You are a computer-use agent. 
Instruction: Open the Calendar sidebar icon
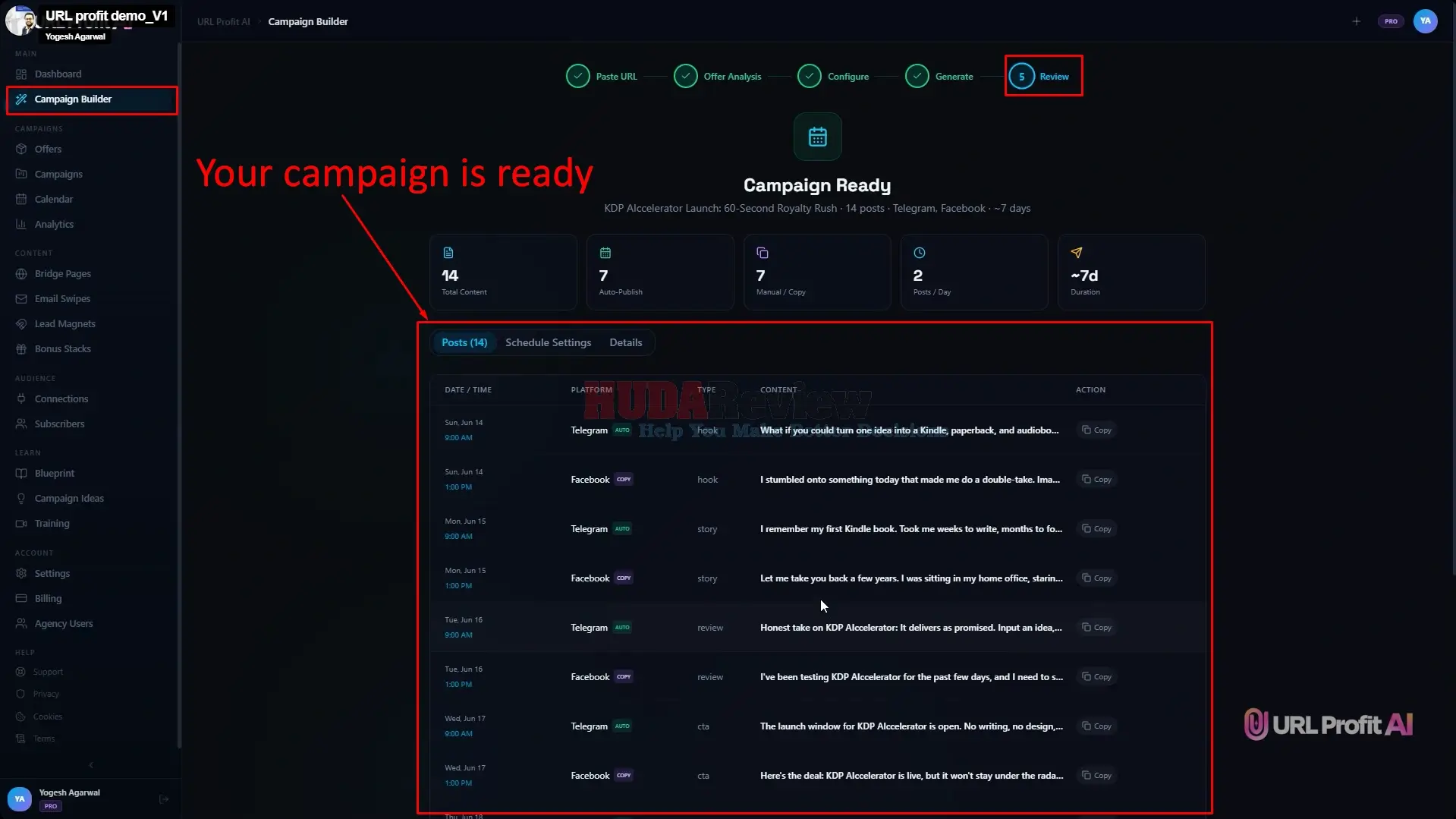click(x=21, y=199)
